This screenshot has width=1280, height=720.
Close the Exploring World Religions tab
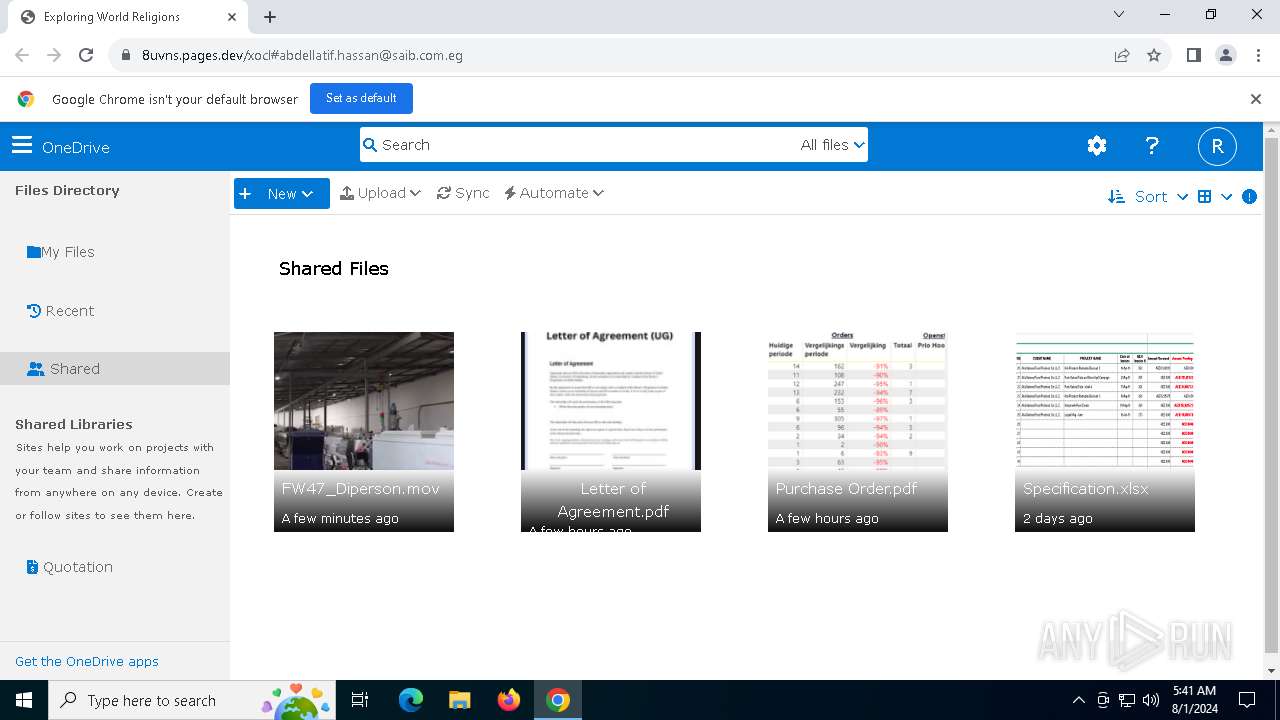coord(232,17)
